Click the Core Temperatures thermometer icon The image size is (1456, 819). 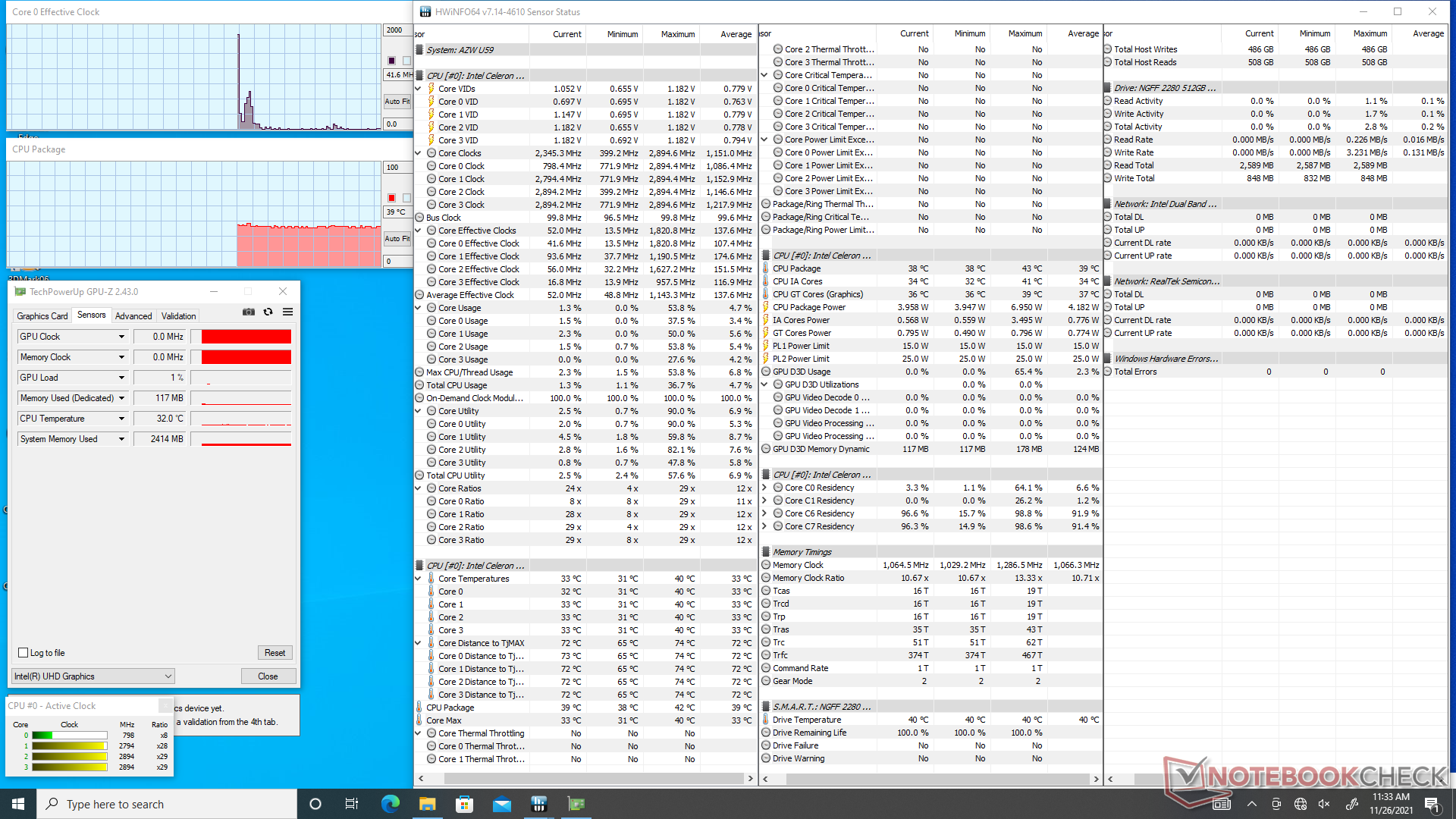(431, 579)
